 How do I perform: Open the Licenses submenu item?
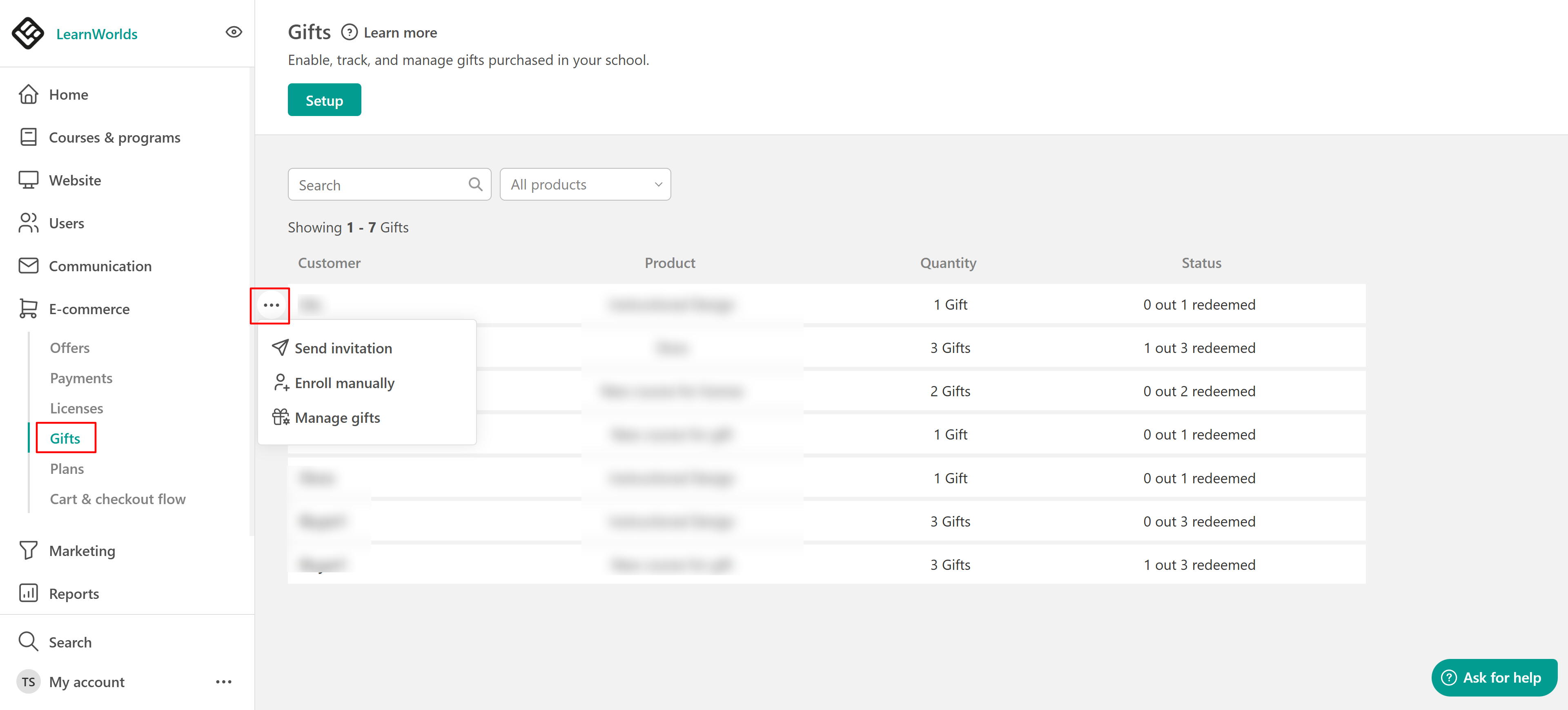click(76, 408)
